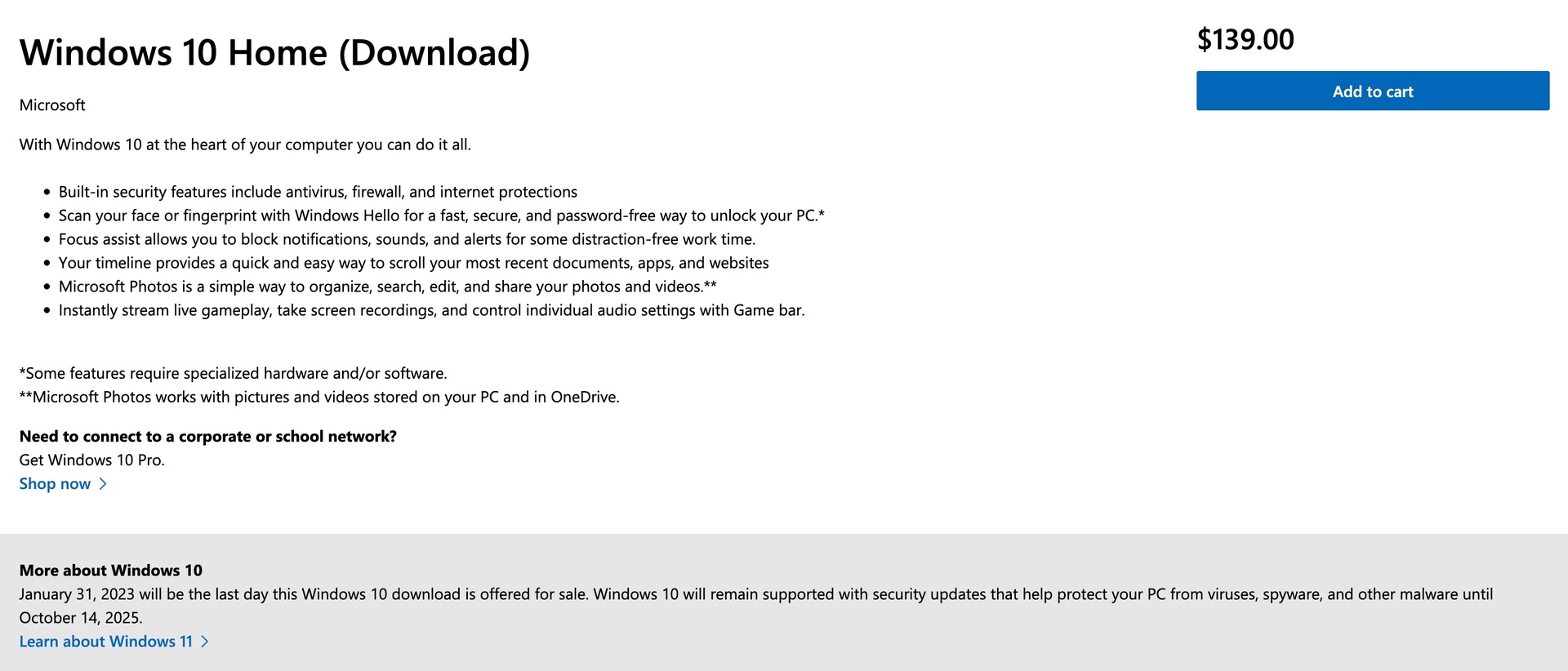Click the Get Windows 10 Pro text

91,460
